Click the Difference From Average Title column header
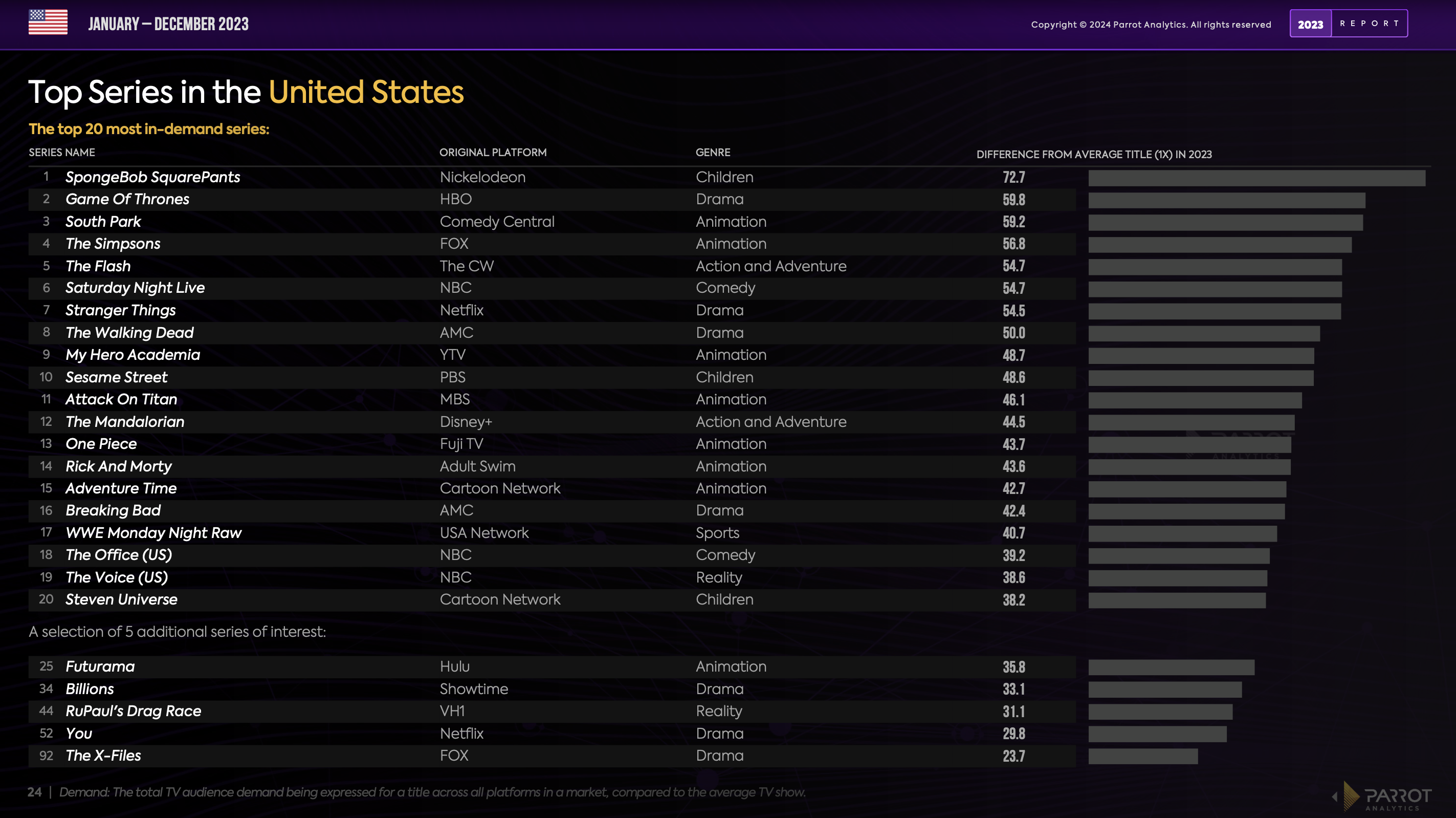This screenshot has height=818, width=1456. pyautogui.click(x=1094, y=155)
